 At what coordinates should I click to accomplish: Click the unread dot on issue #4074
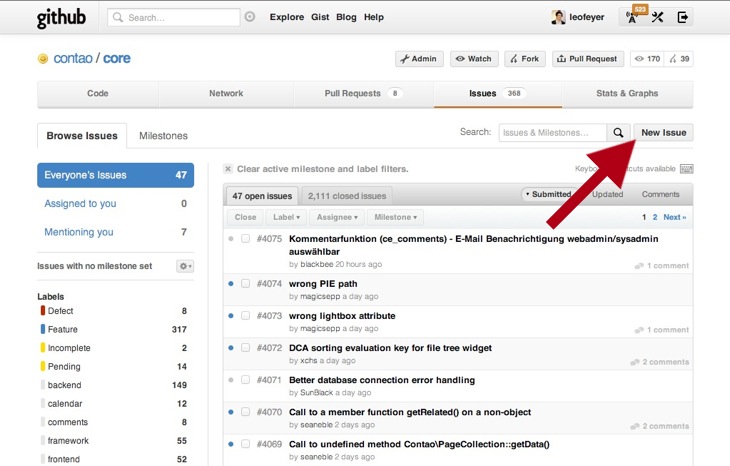pos(231,284)
